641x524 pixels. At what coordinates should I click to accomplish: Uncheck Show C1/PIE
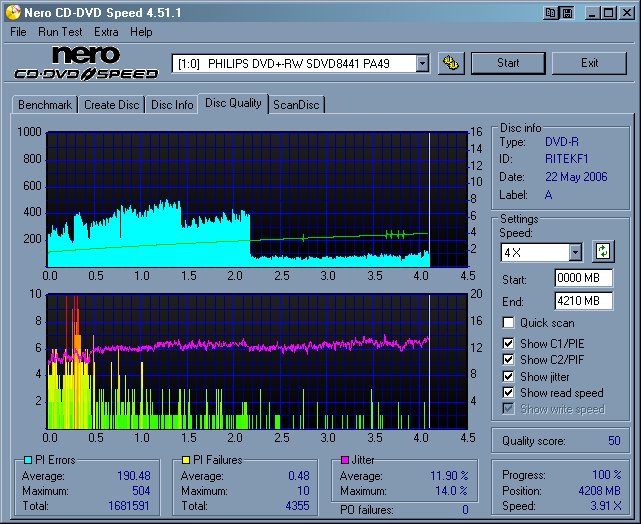[x=508, y=343]
